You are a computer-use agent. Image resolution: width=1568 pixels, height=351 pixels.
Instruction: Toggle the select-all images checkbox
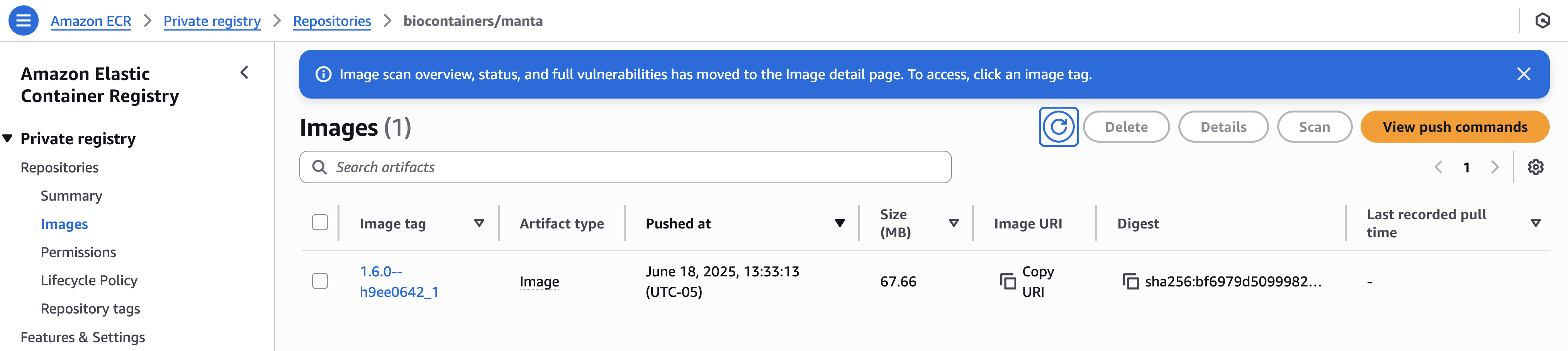coord(319,222)
